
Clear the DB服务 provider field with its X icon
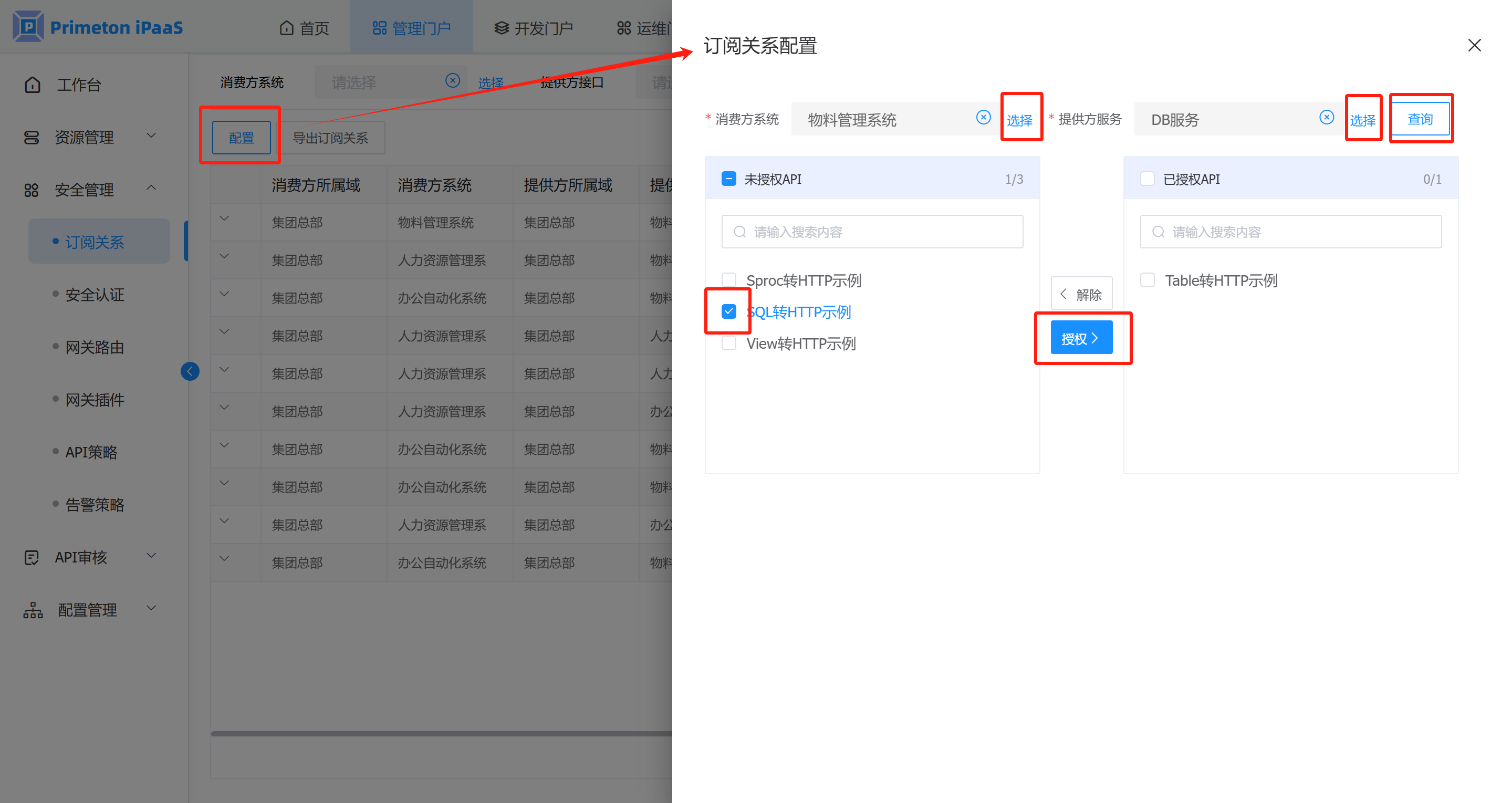(1326, 118)
